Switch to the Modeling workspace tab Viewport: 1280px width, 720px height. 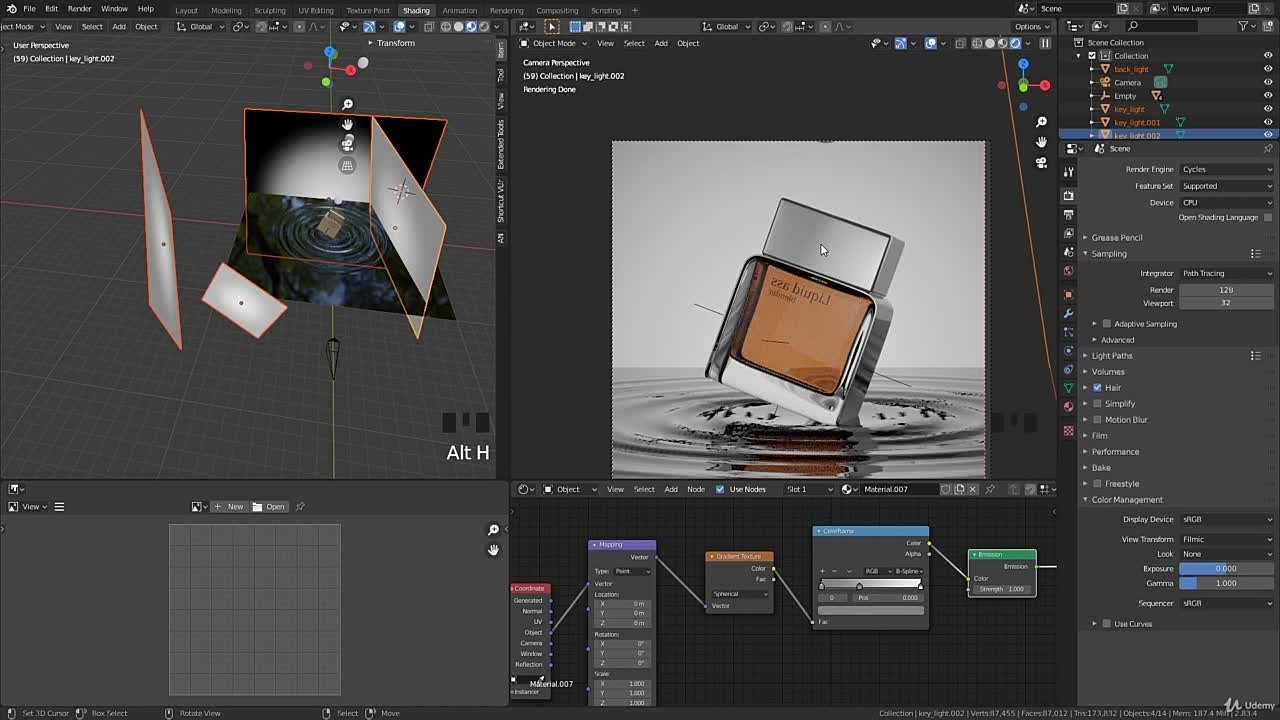pos(226,10)
